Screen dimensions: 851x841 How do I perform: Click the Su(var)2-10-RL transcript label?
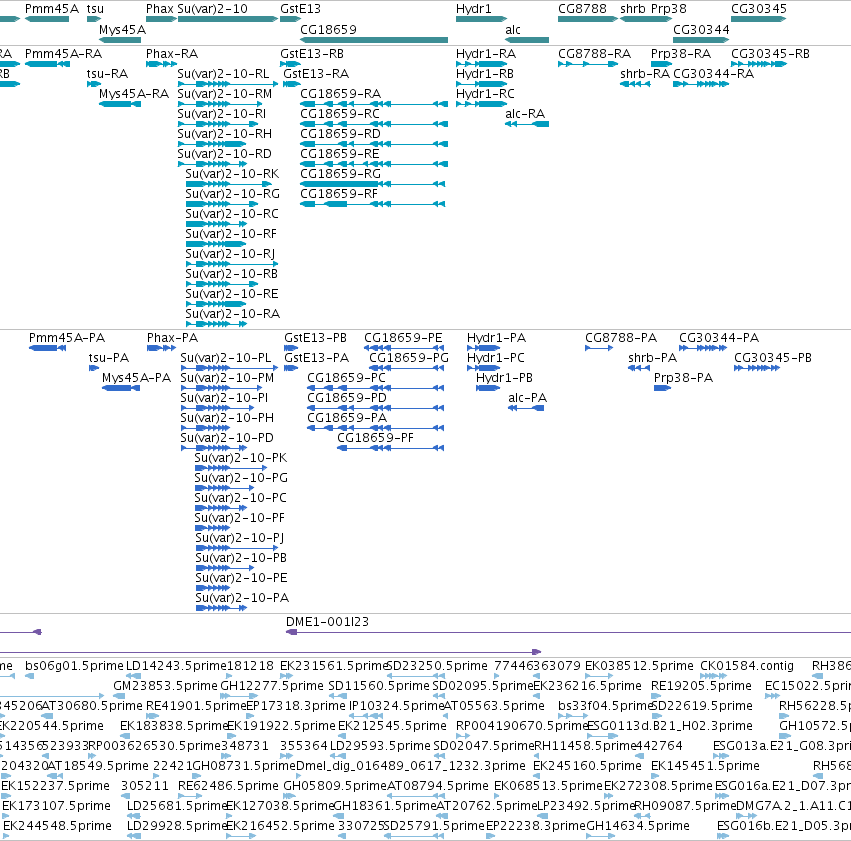pos(223,74)
